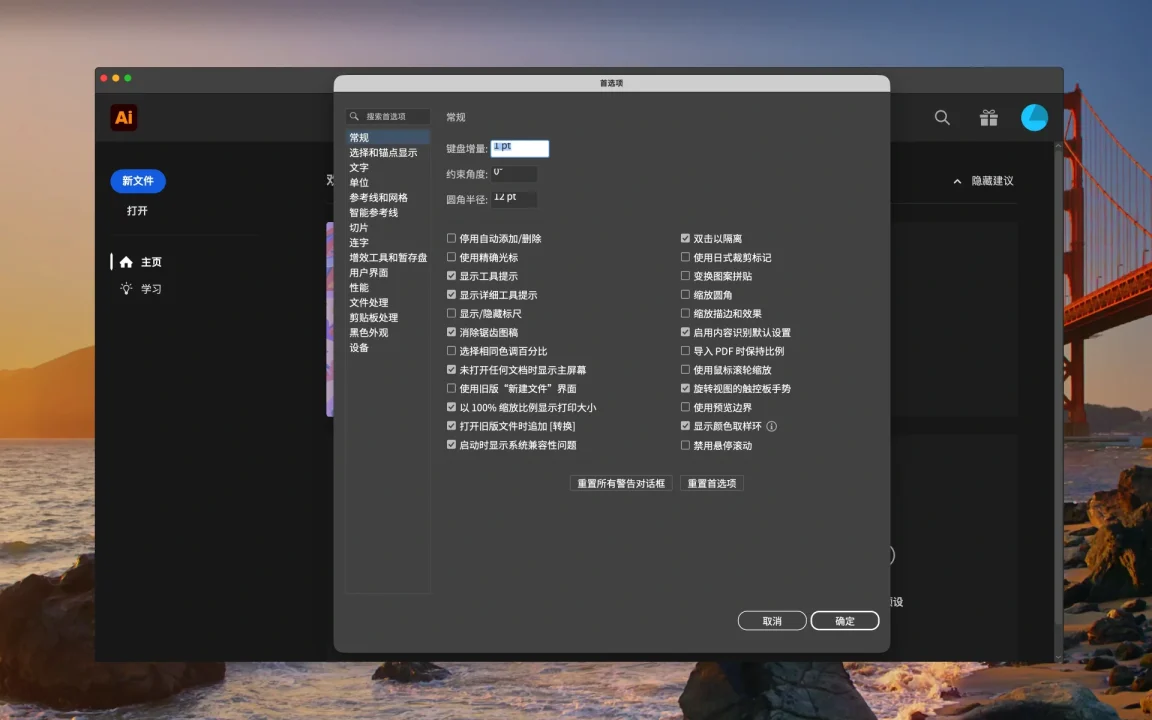The width and height of the screenshot is (1152, 720).
Task: Collapse suggestions with the 隐藏建议 chevron
Action: click(957, 181)
